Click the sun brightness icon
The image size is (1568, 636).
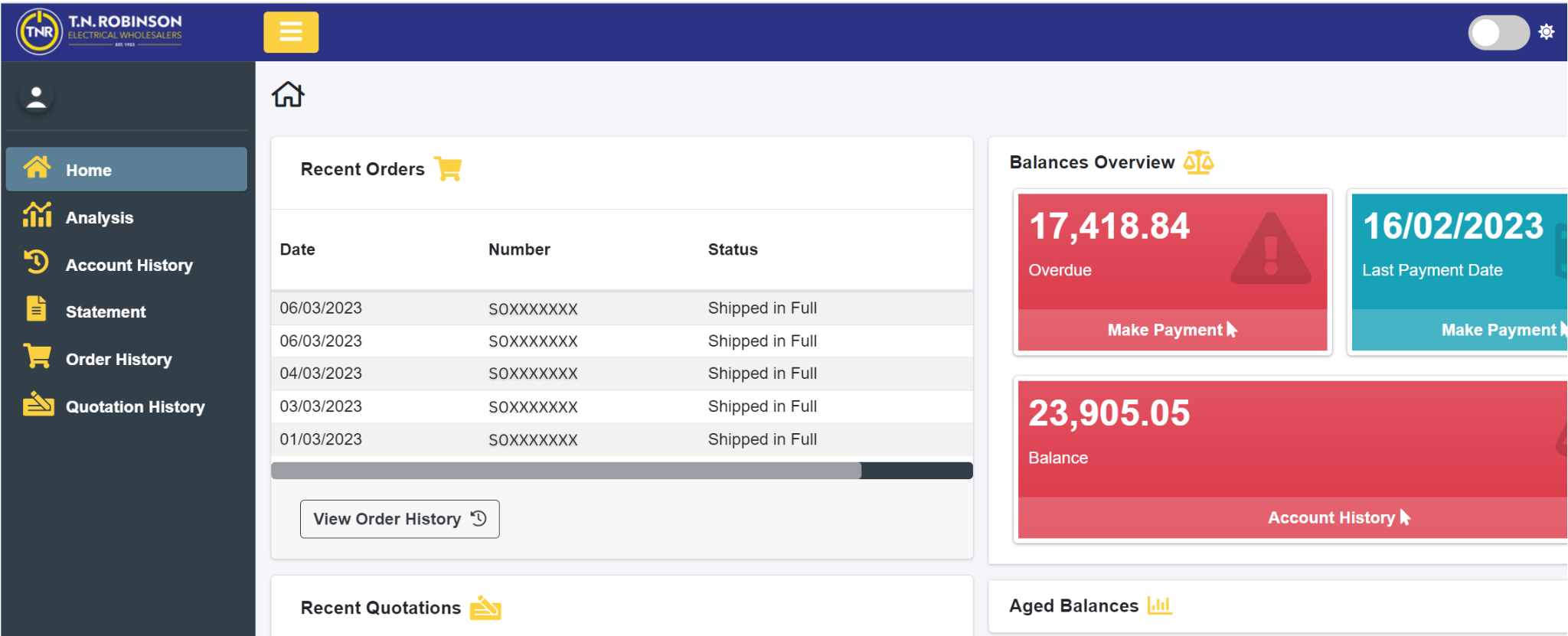click(1547, 32)
